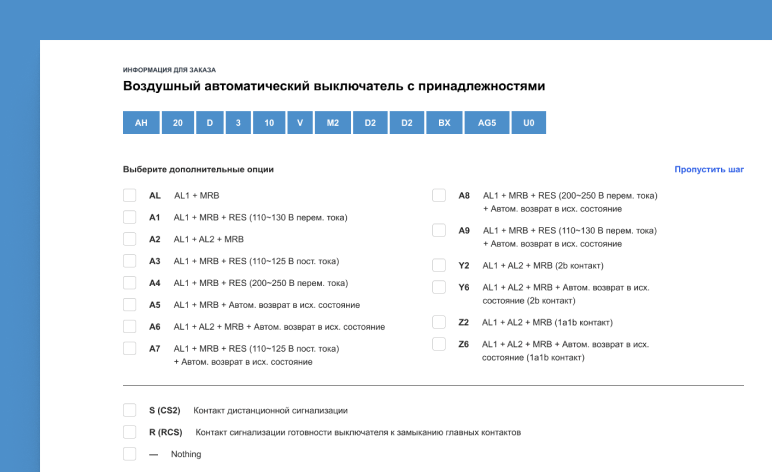
Task: Click the Пропустить шаг link
Action: point(708,170)
